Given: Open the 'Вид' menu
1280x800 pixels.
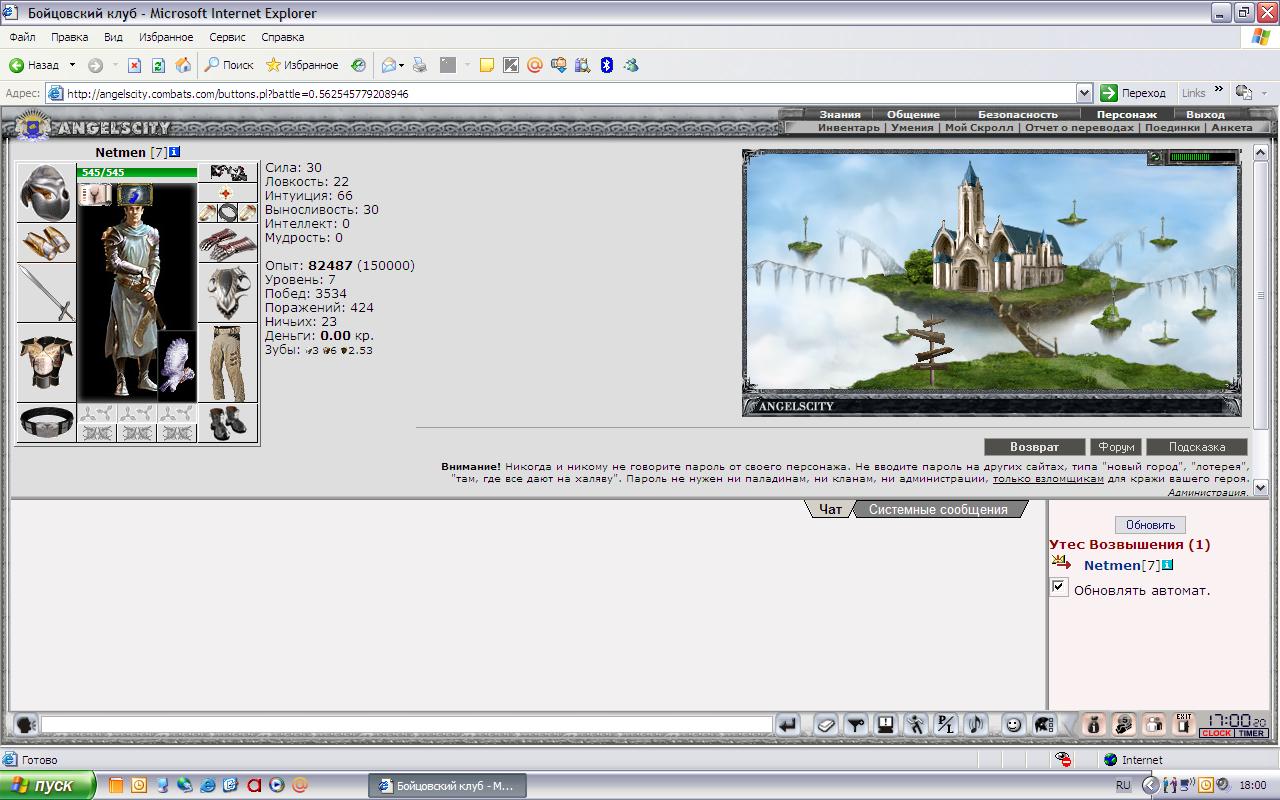Looking at the screenshot, I should coord(113,37).
